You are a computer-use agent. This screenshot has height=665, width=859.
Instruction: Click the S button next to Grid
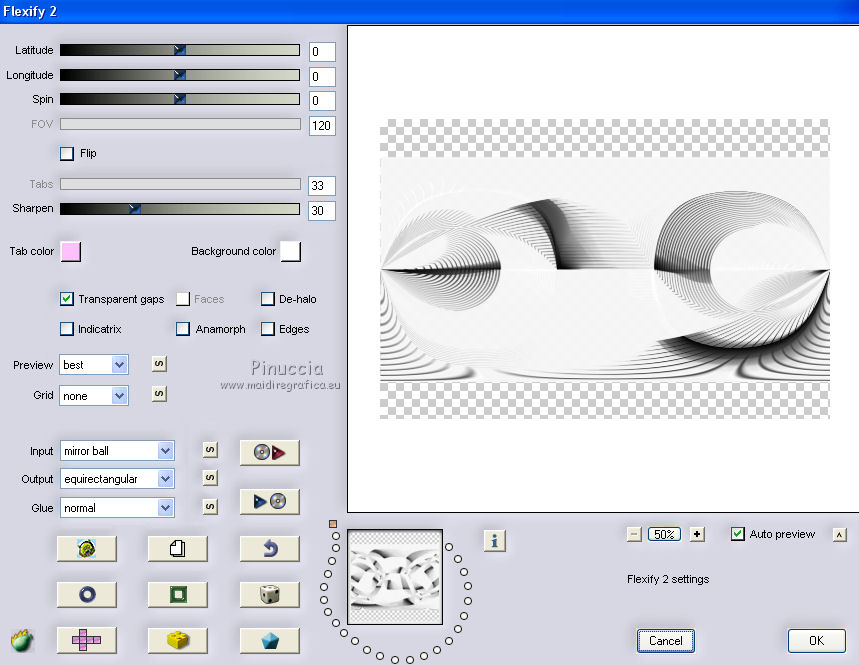pyautogui.click(x=159, y=394)
